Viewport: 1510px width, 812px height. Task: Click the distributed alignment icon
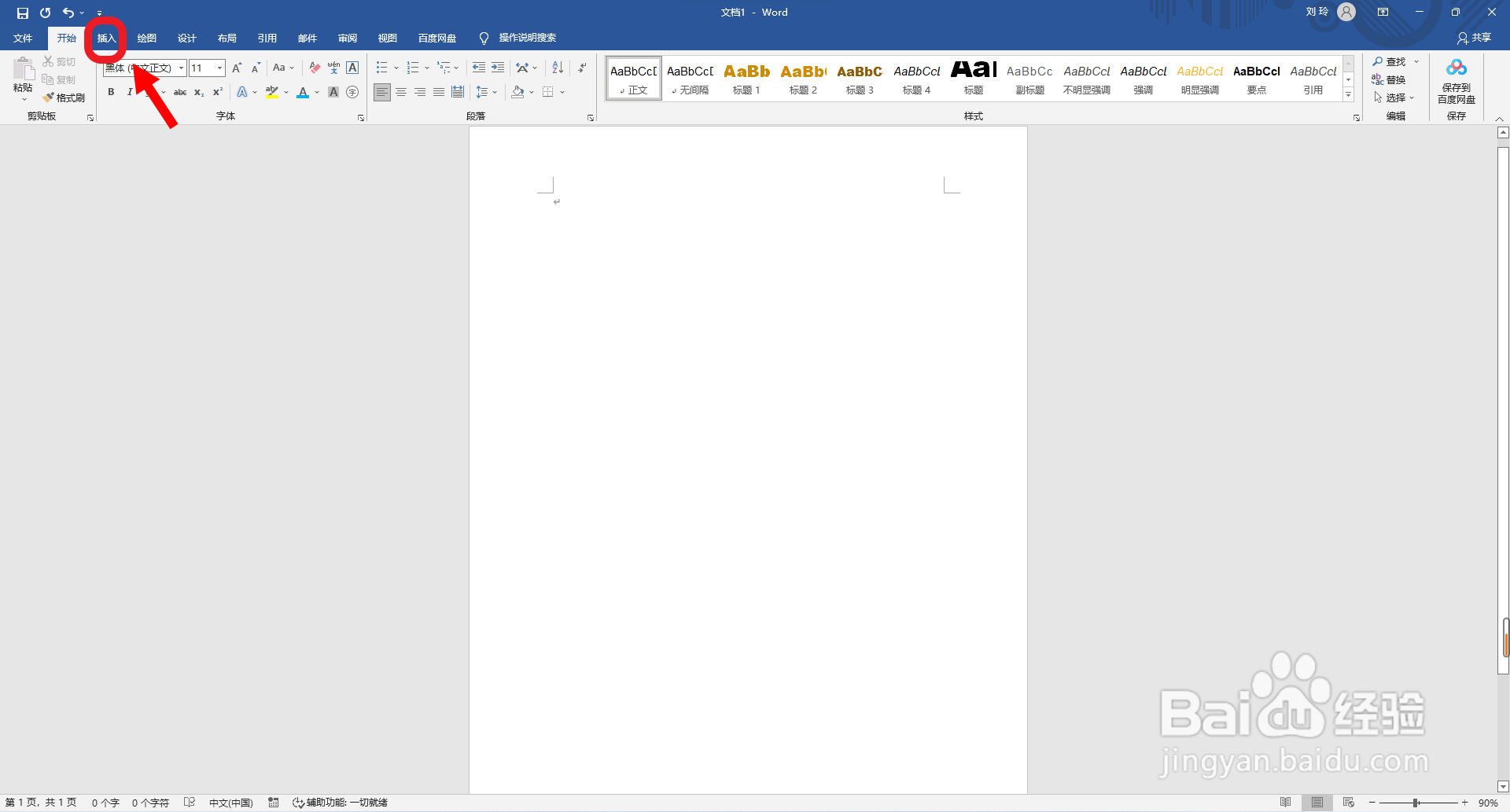point(458,92)
